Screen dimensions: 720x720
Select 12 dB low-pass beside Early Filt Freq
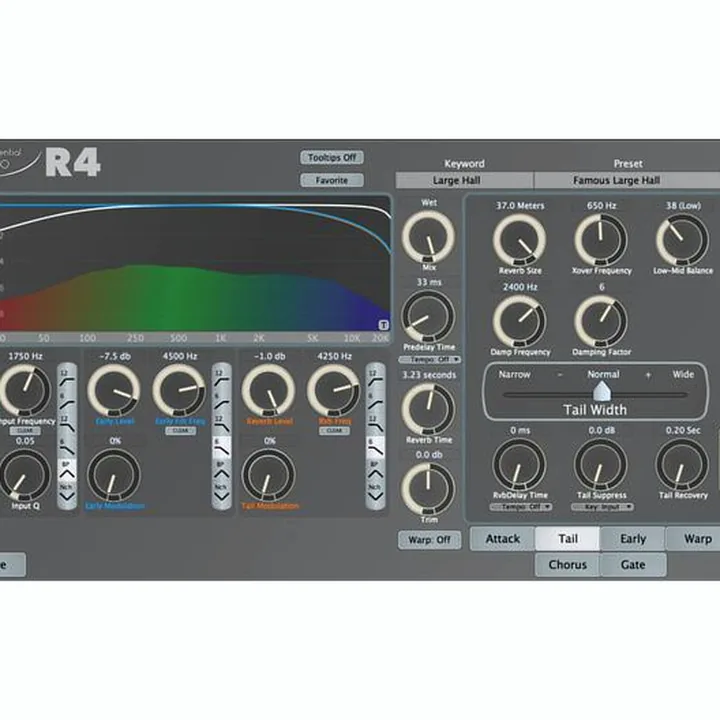221,424
